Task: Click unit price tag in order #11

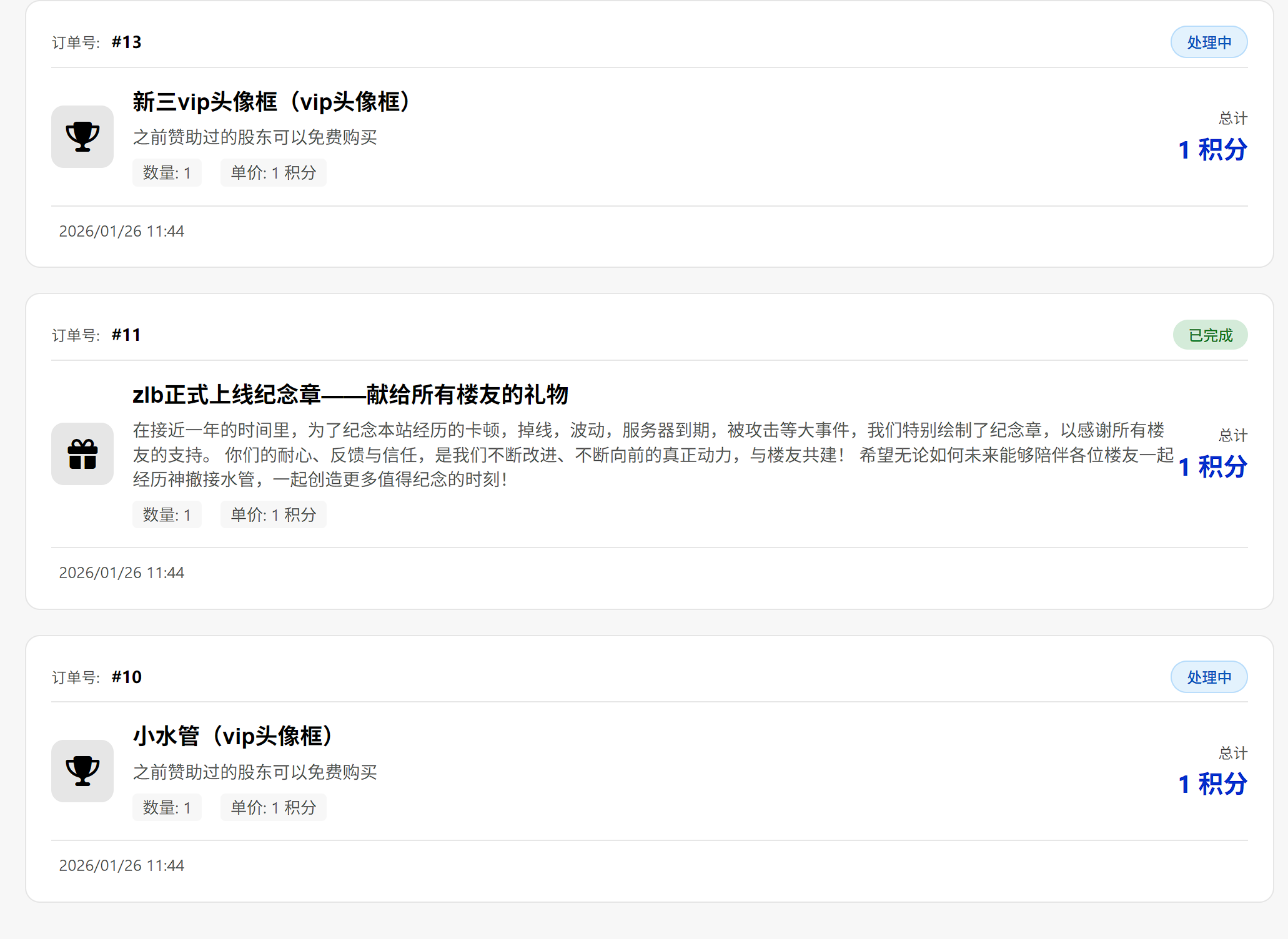Action: click(273, 515)
